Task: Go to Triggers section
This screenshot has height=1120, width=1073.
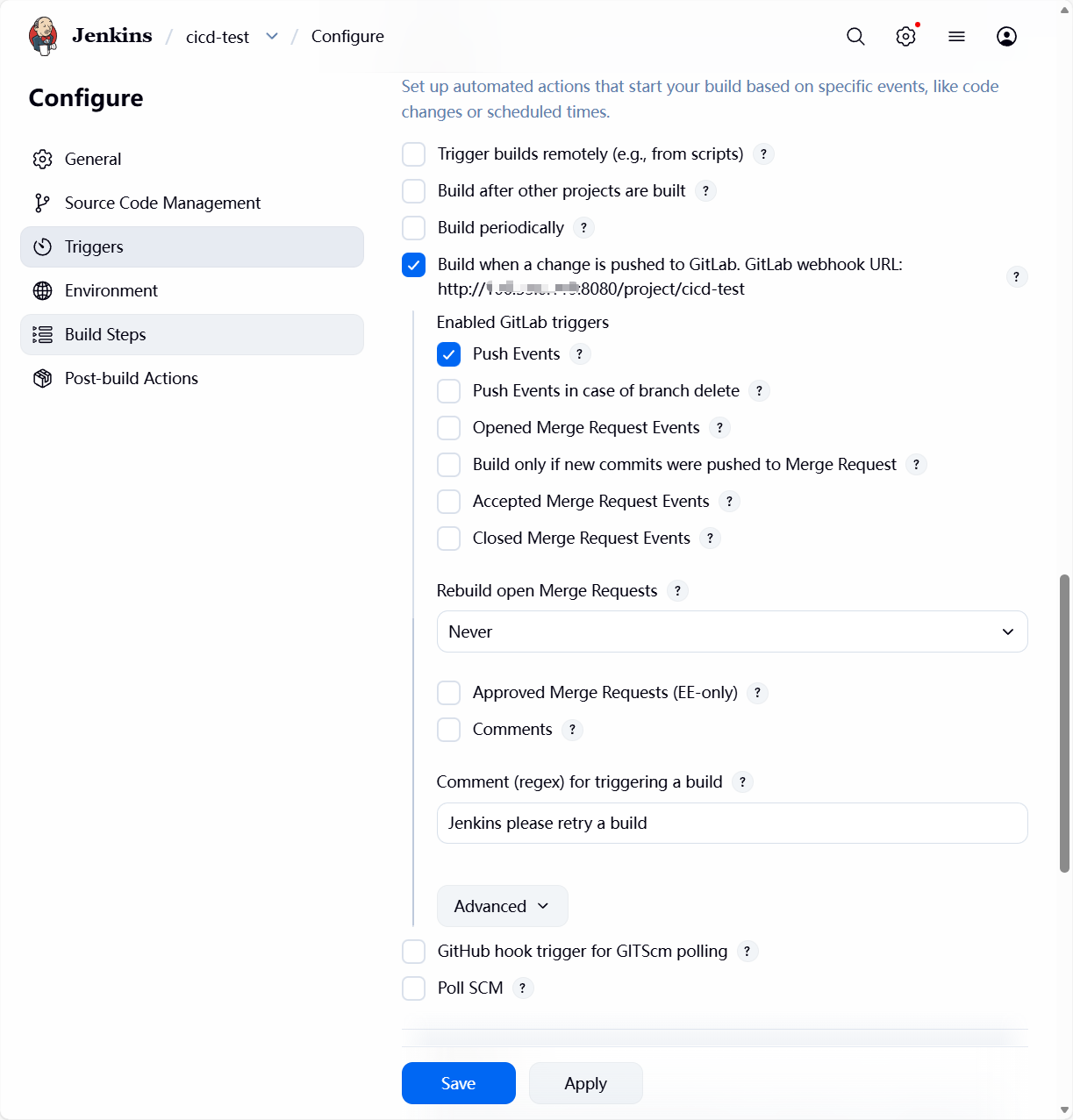Action: (x=191, y=246)
